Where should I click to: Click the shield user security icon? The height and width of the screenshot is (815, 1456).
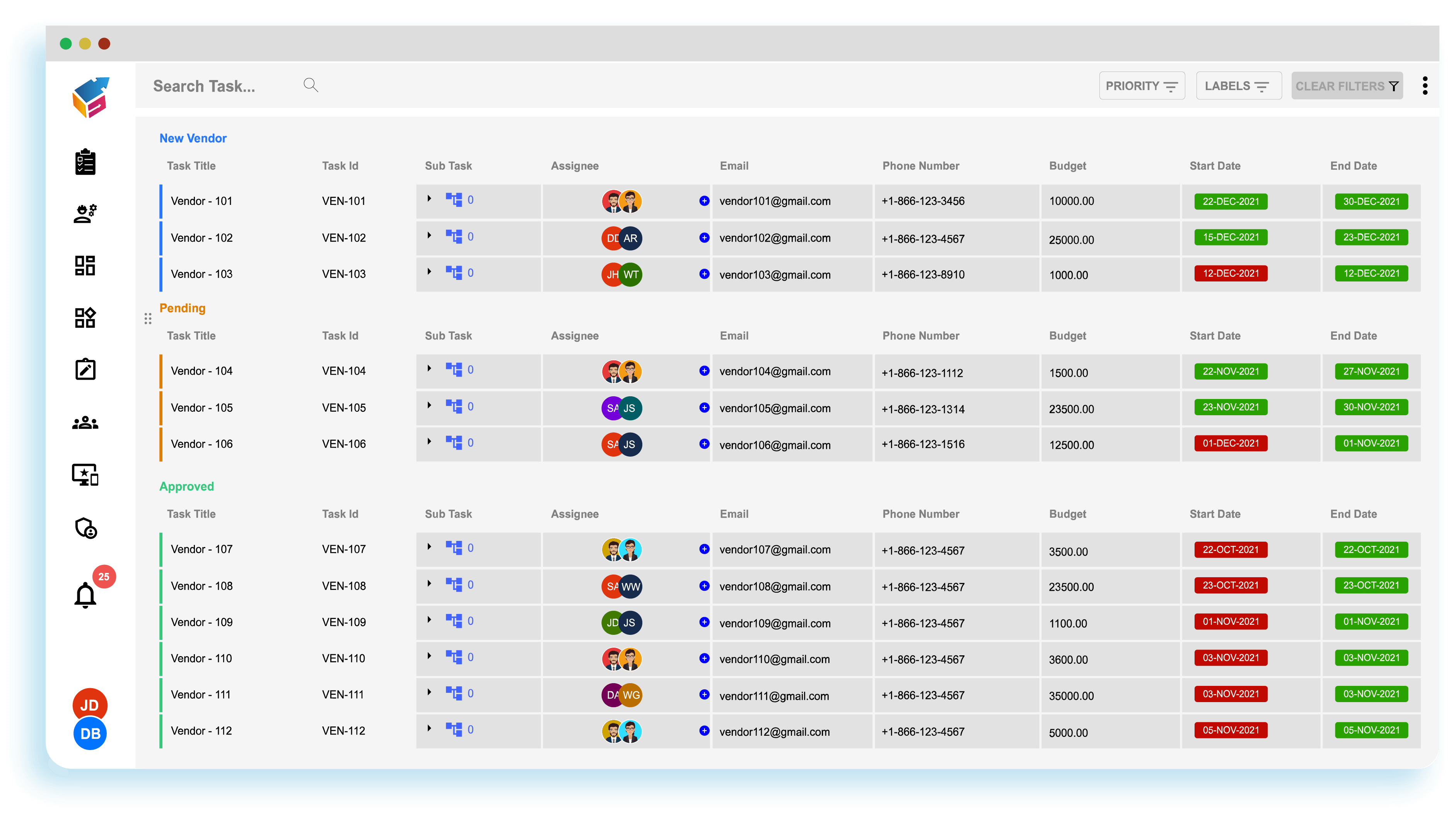86,529
